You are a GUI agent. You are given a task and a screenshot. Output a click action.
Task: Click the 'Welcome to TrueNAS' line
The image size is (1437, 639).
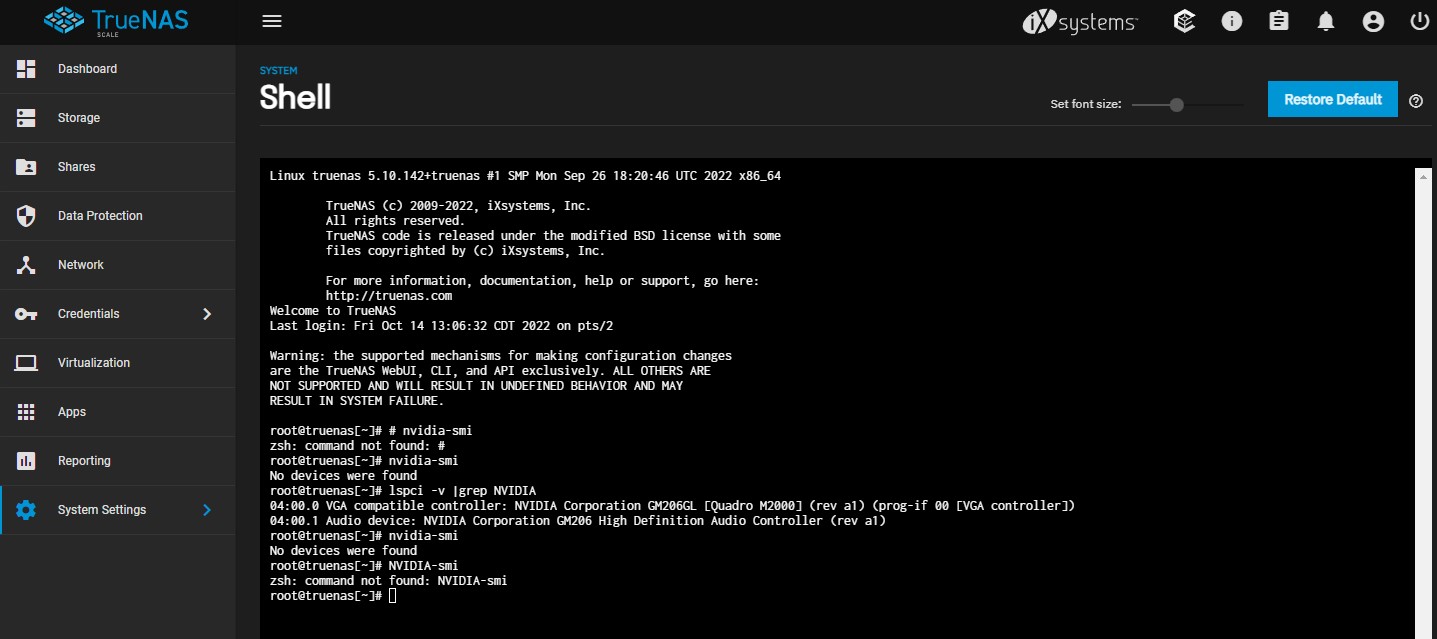[333, 311]
